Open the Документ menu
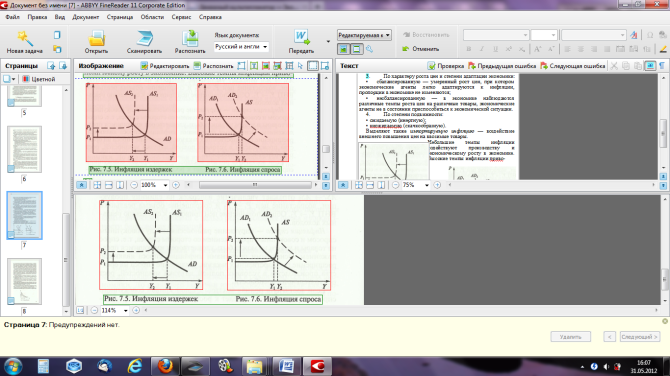The height and width of the screenshot is (376, 670). (85, 17)
